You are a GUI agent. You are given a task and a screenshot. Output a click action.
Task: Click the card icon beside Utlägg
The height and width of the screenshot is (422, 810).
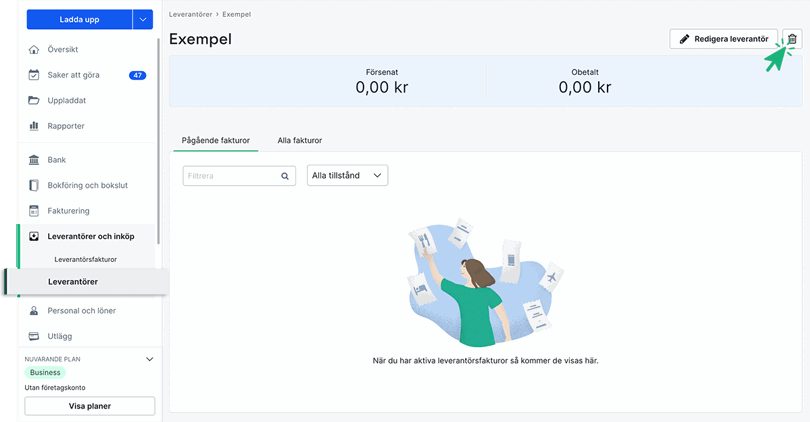coord(34,336)
